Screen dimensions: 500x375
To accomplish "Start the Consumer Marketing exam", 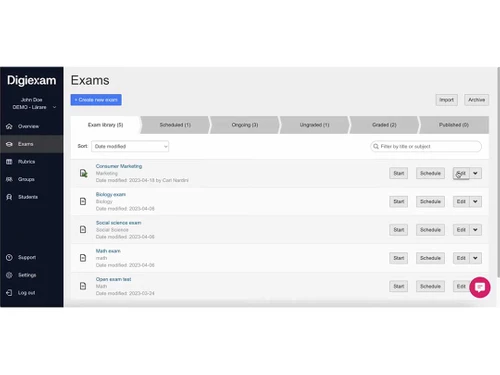I will pos(398,173).
